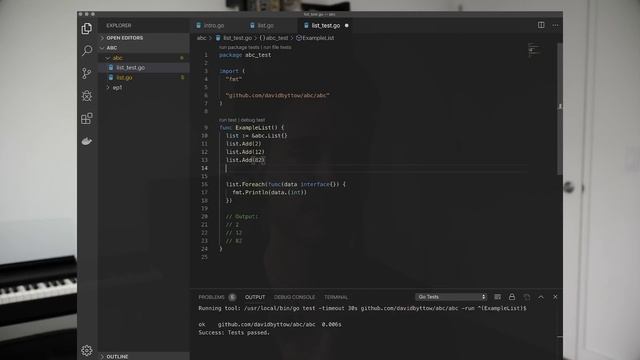Click the unsaved dot on the list_test.go tab

pyautogui.click(x=347, y=25)
